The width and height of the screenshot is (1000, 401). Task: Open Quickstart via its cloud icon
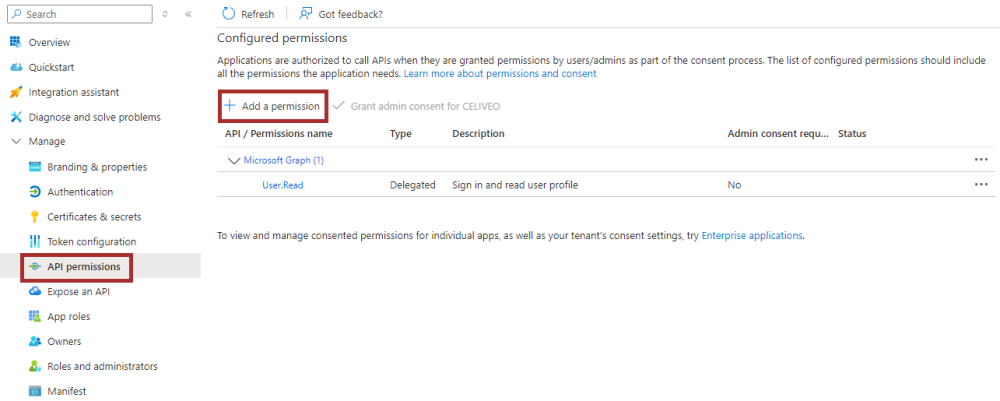coord(16,67)
